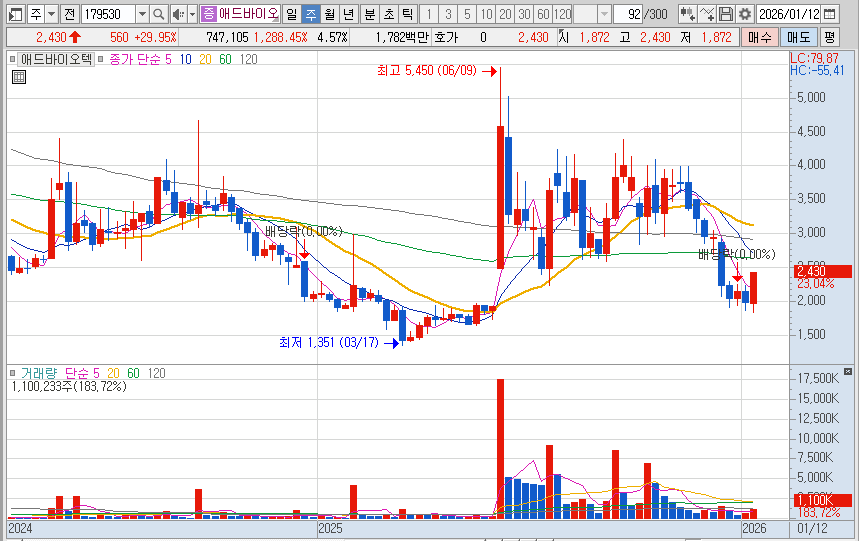Expand the stock code history dropdown
The height and width of the screenshot is (541, 859).
142,14
